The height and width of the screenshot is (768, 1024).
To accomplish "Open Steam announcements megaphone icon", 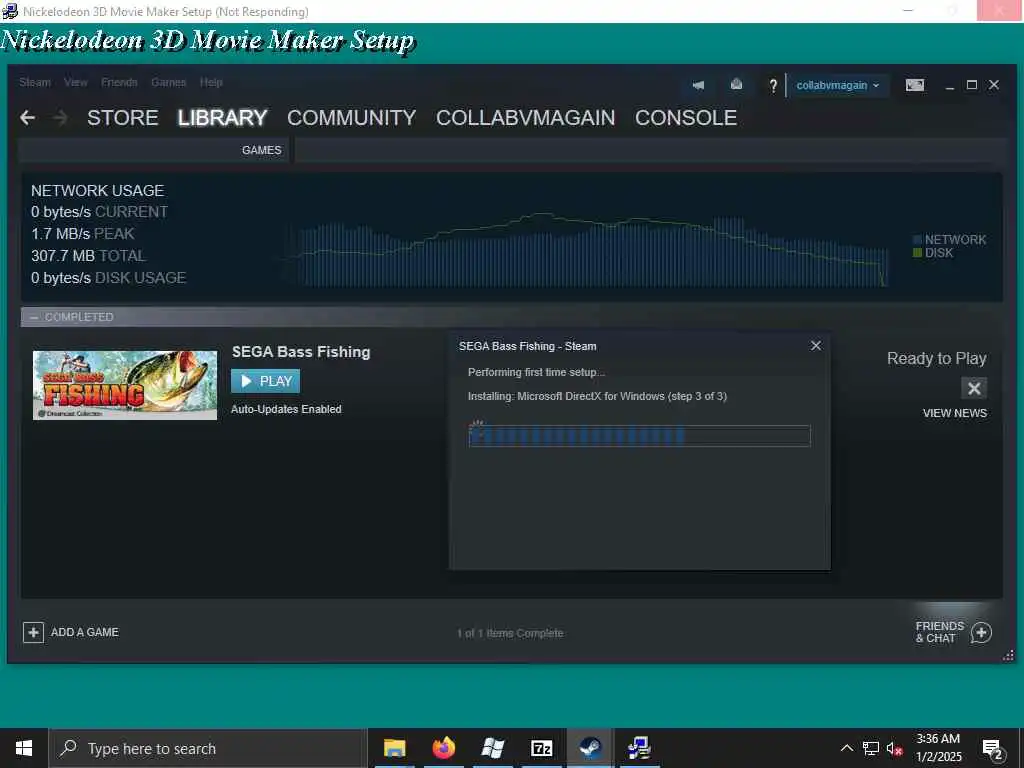I will tap(698, 85).
